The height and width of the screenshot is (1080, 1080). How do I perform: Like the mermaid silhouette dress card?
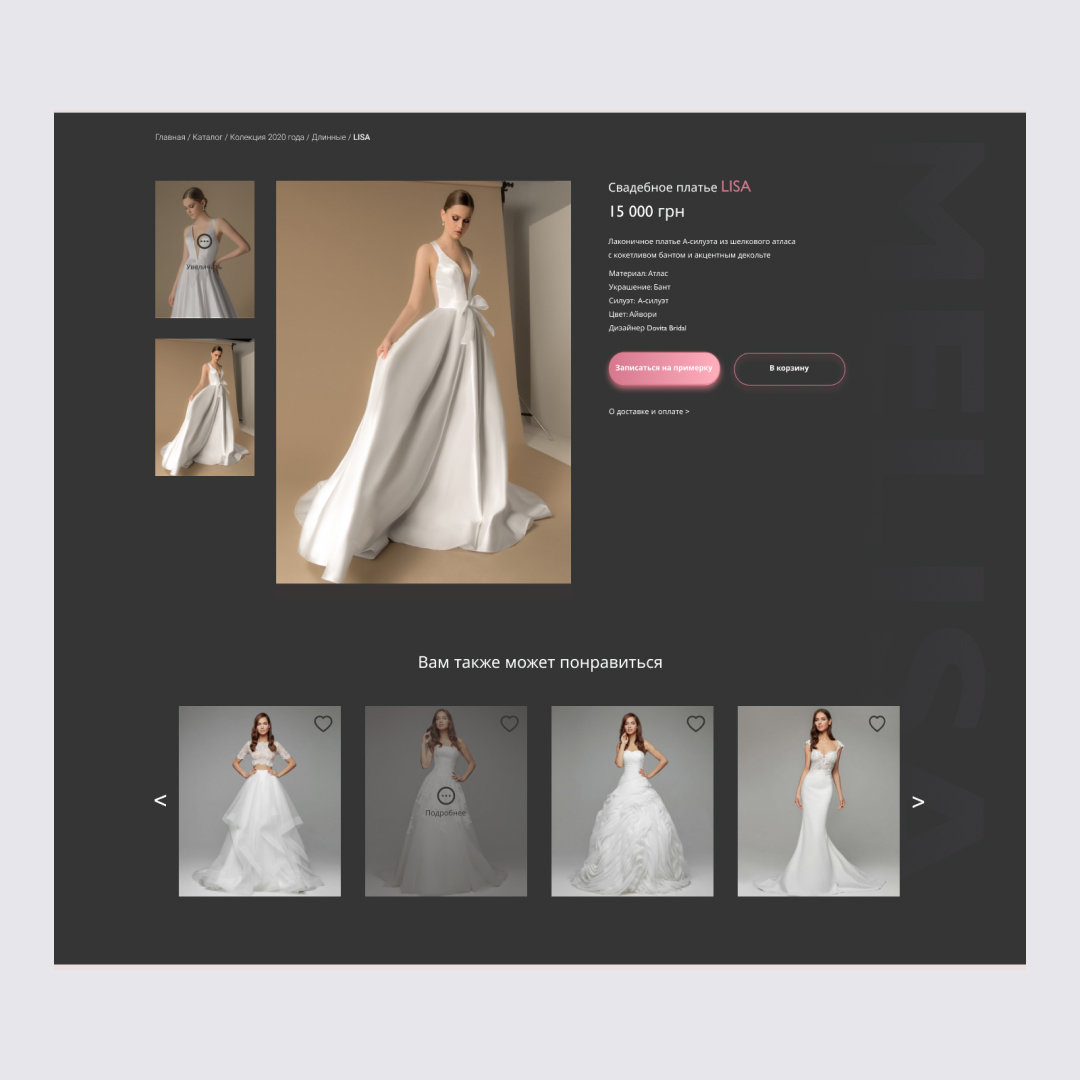(877, 723)
